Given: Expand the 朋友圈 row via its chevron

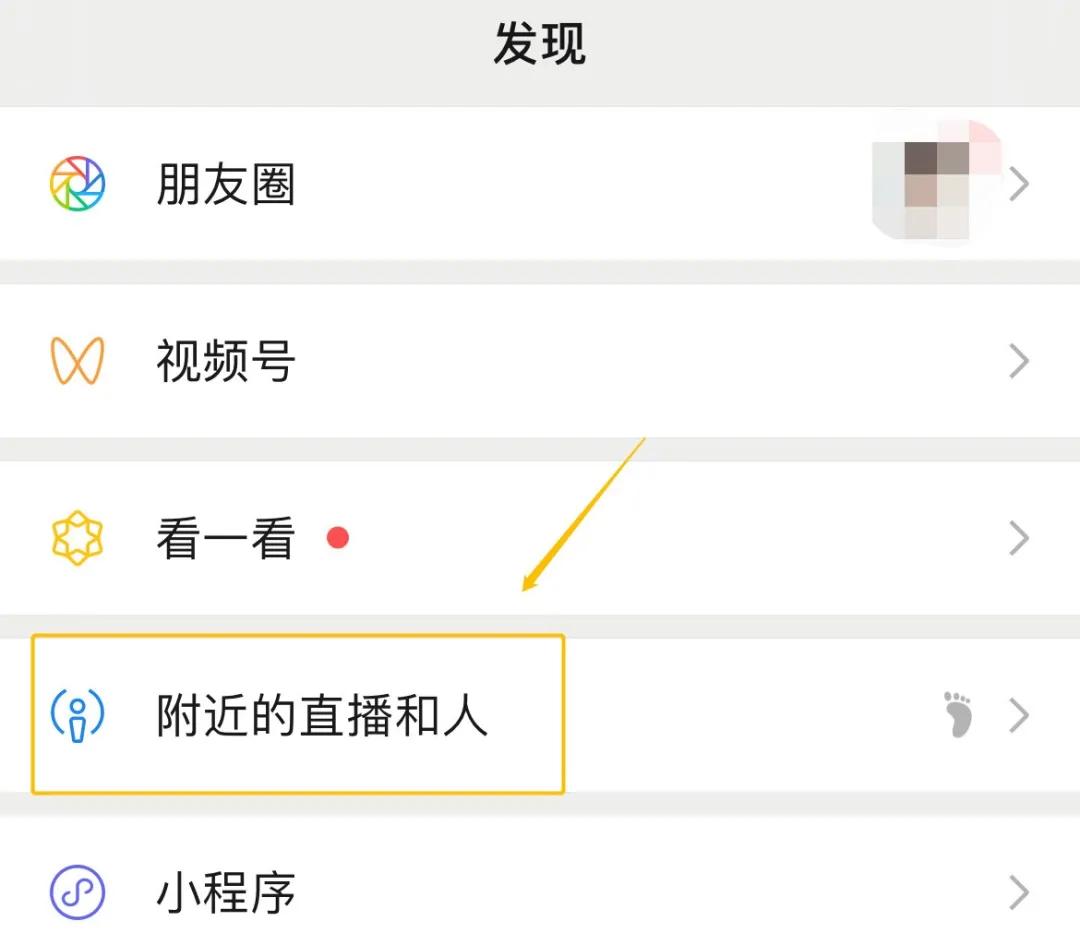Looking at the screenshot, I should 1020,184.
